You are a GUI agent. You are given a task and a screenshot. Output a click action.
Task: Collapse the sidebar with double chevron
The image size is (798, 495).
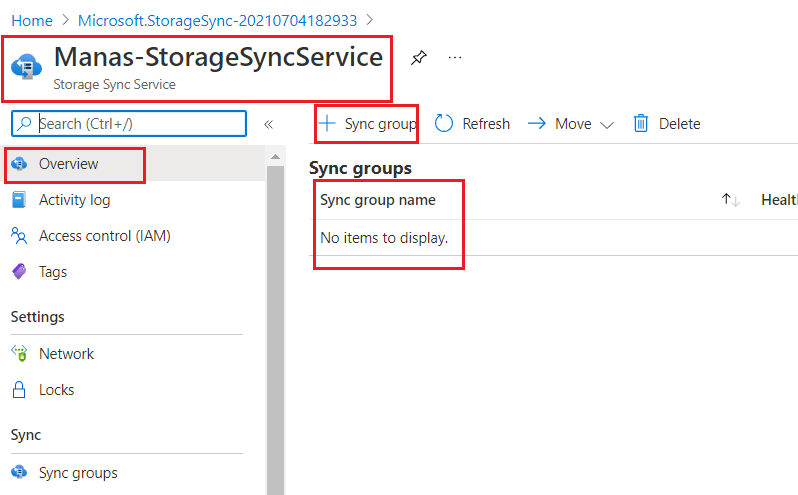pos(268,124)
